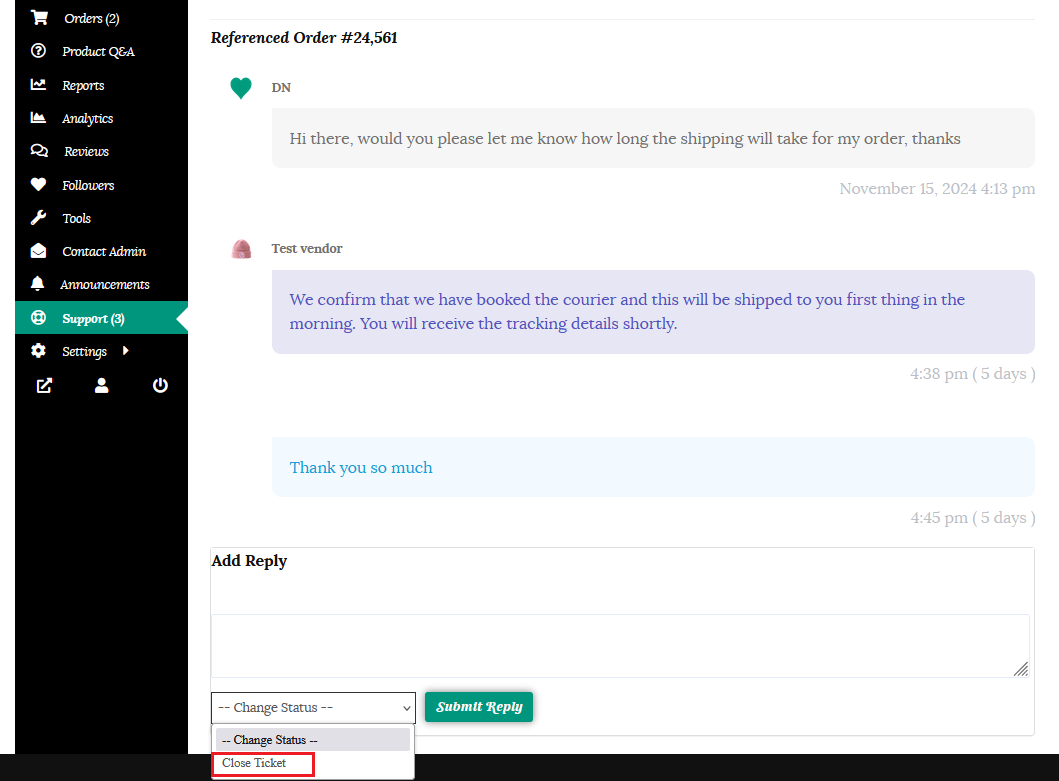Click DN customer's green heart avatar

[x=241, y=89]
